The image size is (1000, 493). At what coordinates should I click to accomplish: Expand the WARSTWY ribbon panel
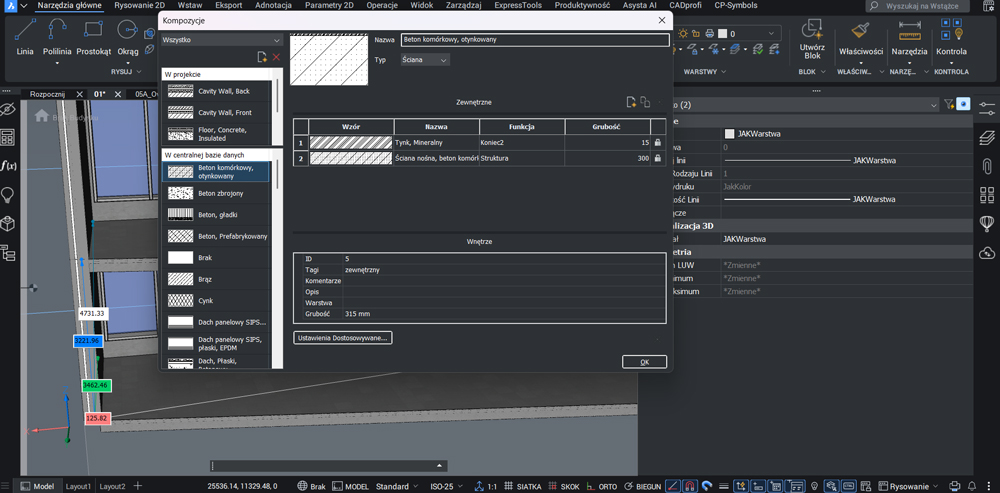pyautogui.click(x=705, y=72)
